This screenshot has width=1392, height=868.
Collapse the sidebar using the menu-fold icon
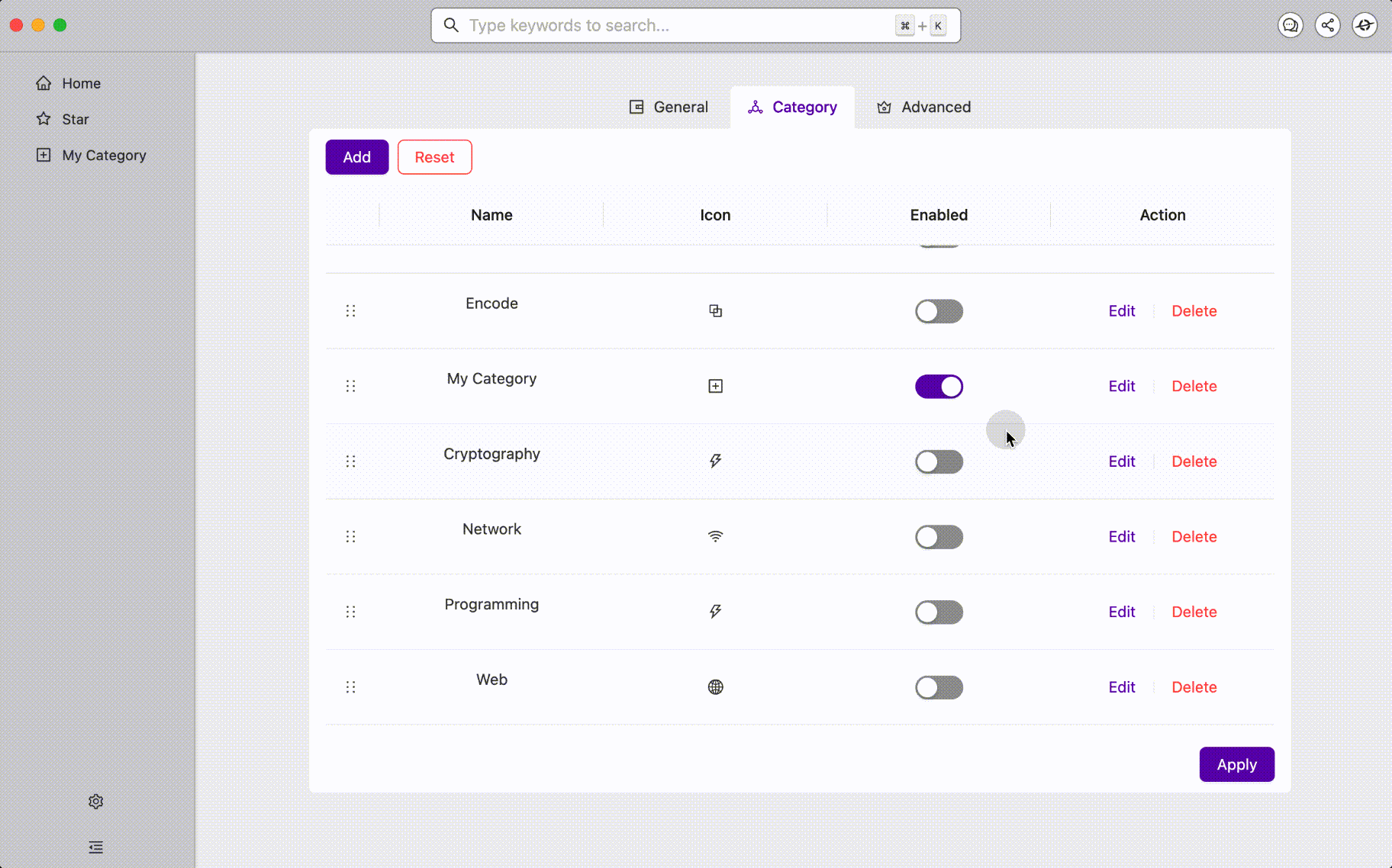point(95,847)
